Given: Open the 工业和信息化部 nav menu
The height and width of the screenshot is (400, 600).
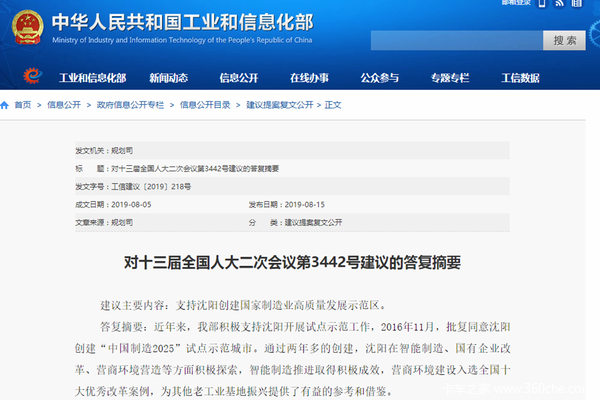Looking at the screenshot, I should click(92, 78).
